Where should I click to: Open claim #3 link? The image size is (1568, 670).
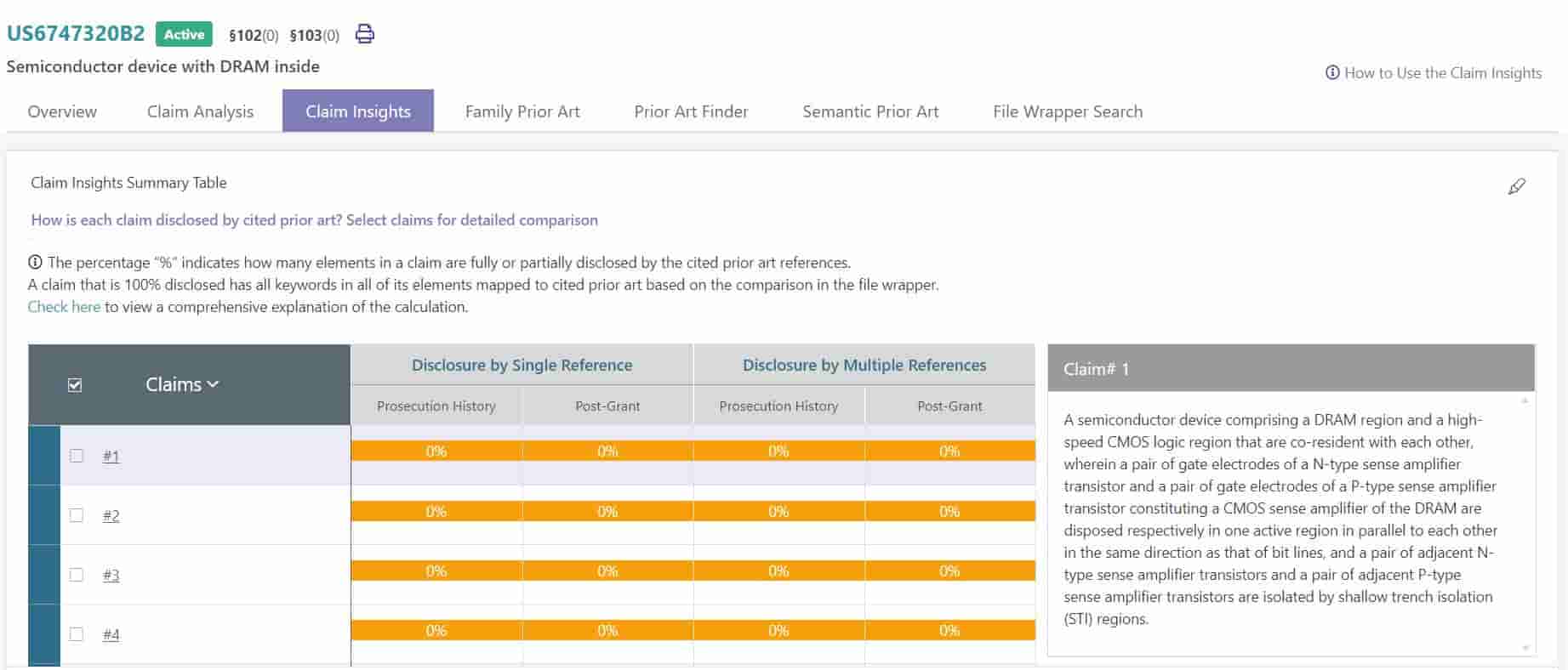pyautogui.click(x=111, y=575)
